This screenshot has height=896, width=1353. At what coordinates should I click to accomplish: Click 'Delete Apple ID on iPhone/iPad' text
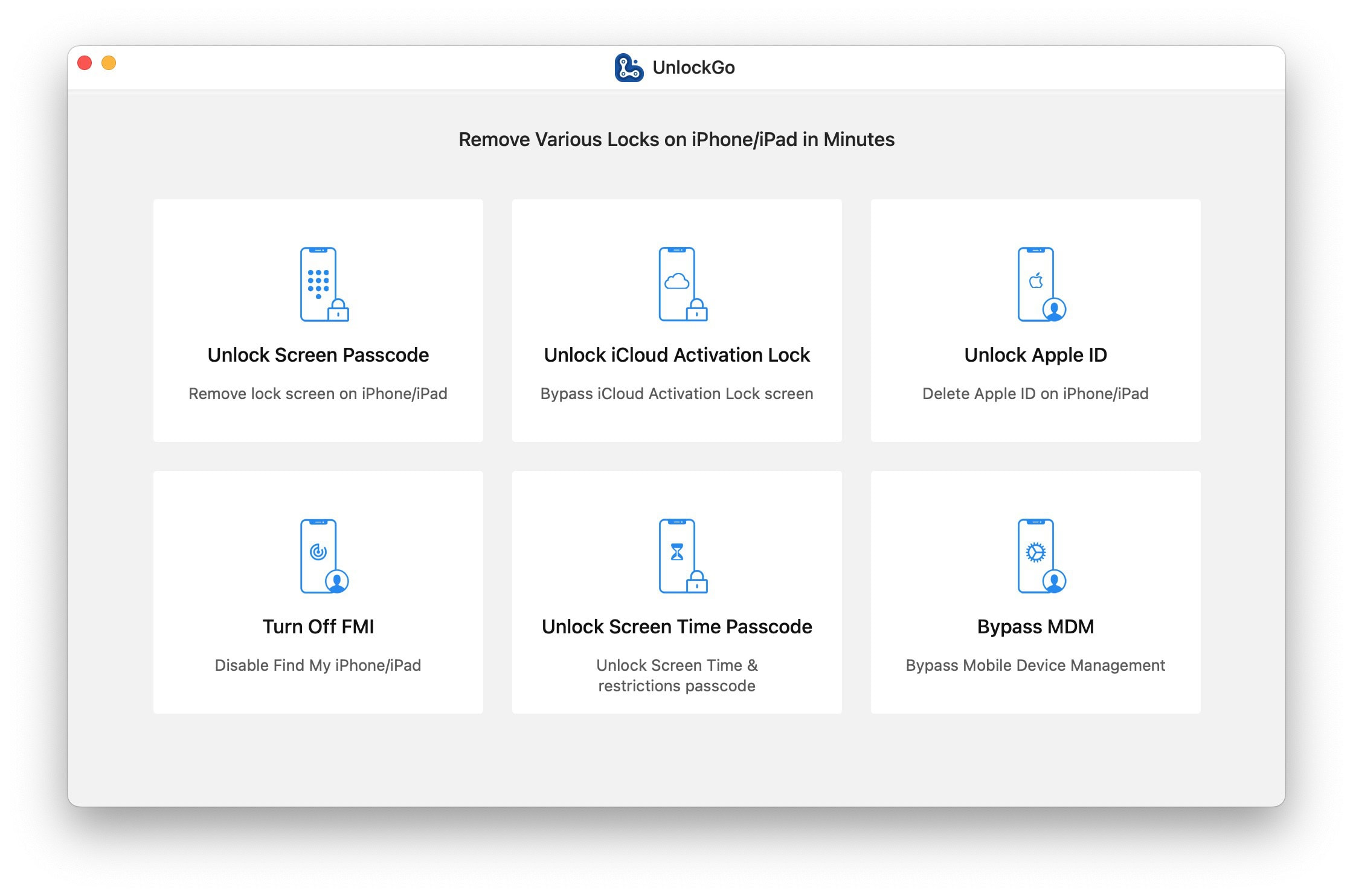click(1035, 394)
